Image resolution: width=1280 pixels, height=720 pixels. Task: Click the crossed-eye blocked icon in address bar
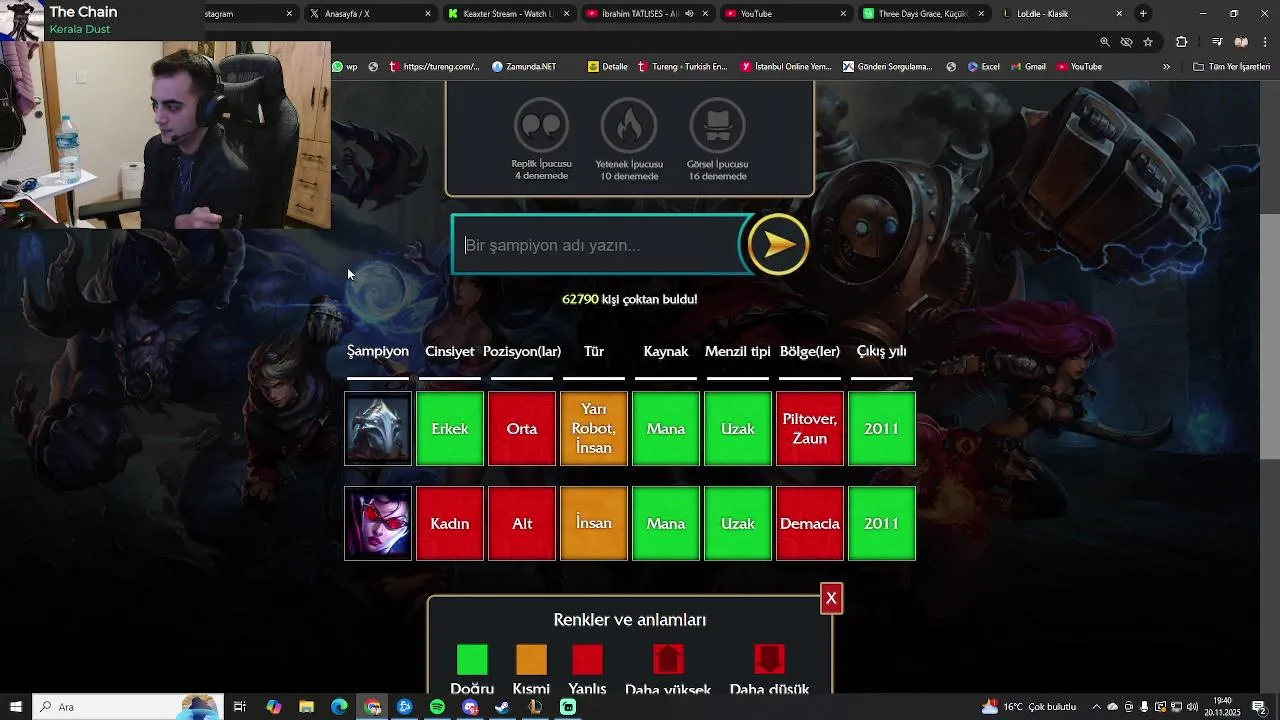(x=1126, y=42)
